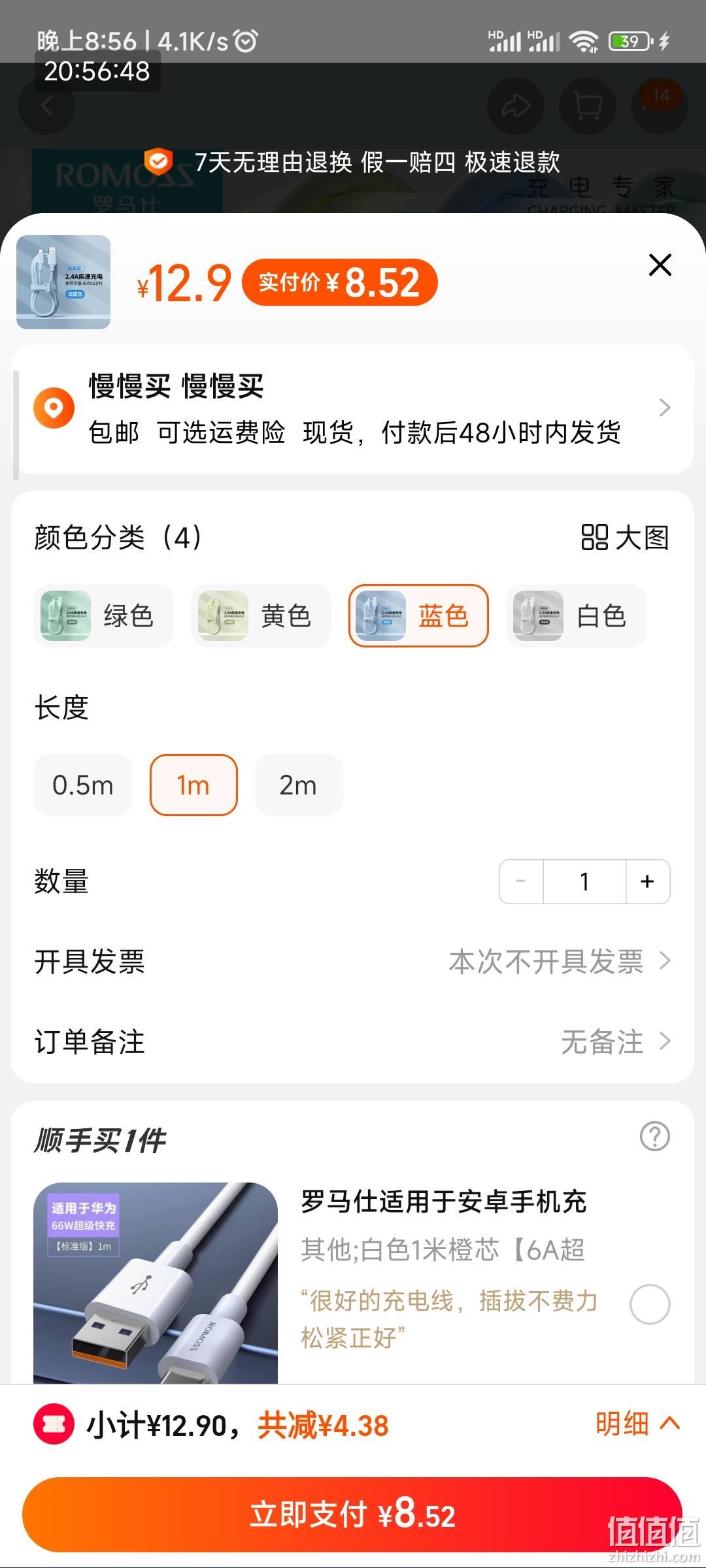Open invoice options 本次不开具发票
This screenshot has height=1568, width=706.
560,962
